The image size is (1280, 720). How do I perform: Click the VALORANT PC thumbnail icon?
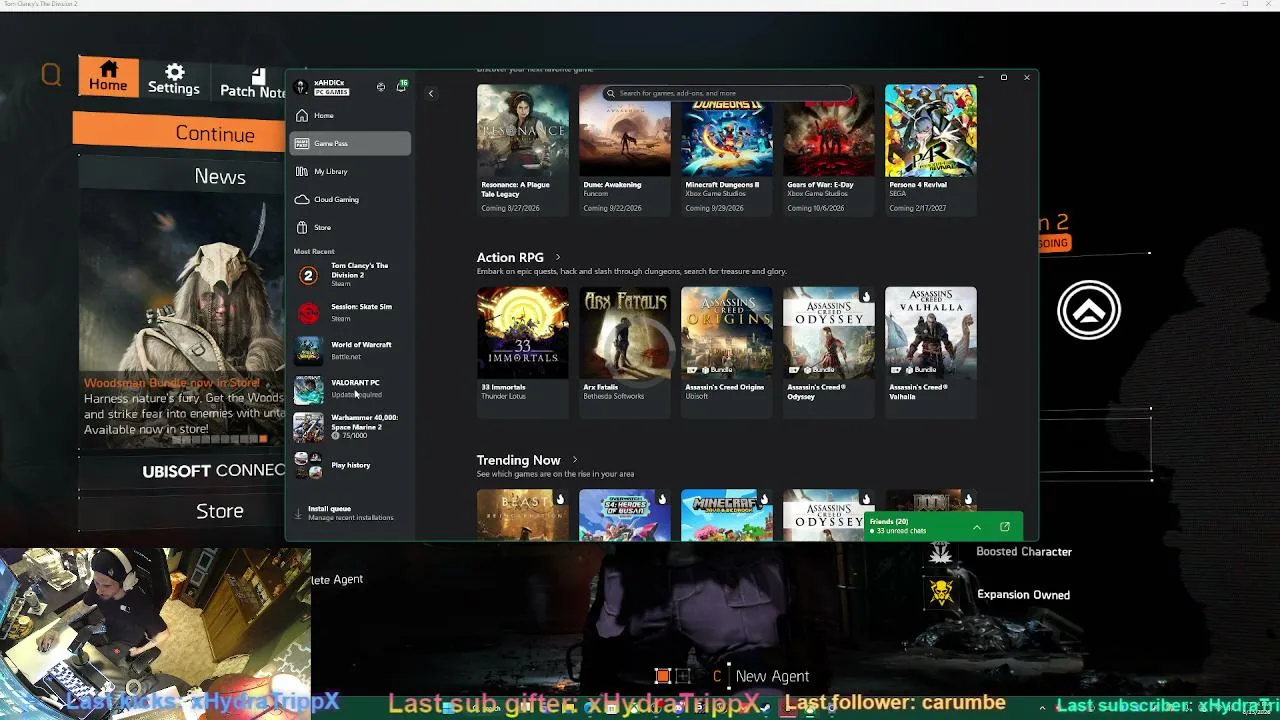pos(308,389)
